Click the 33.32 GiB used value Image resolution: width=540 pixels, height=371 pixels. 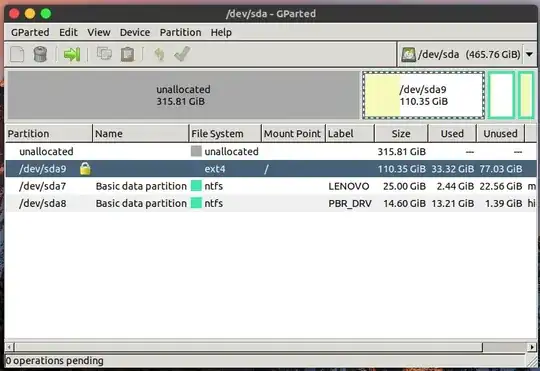tap(453, 169)
